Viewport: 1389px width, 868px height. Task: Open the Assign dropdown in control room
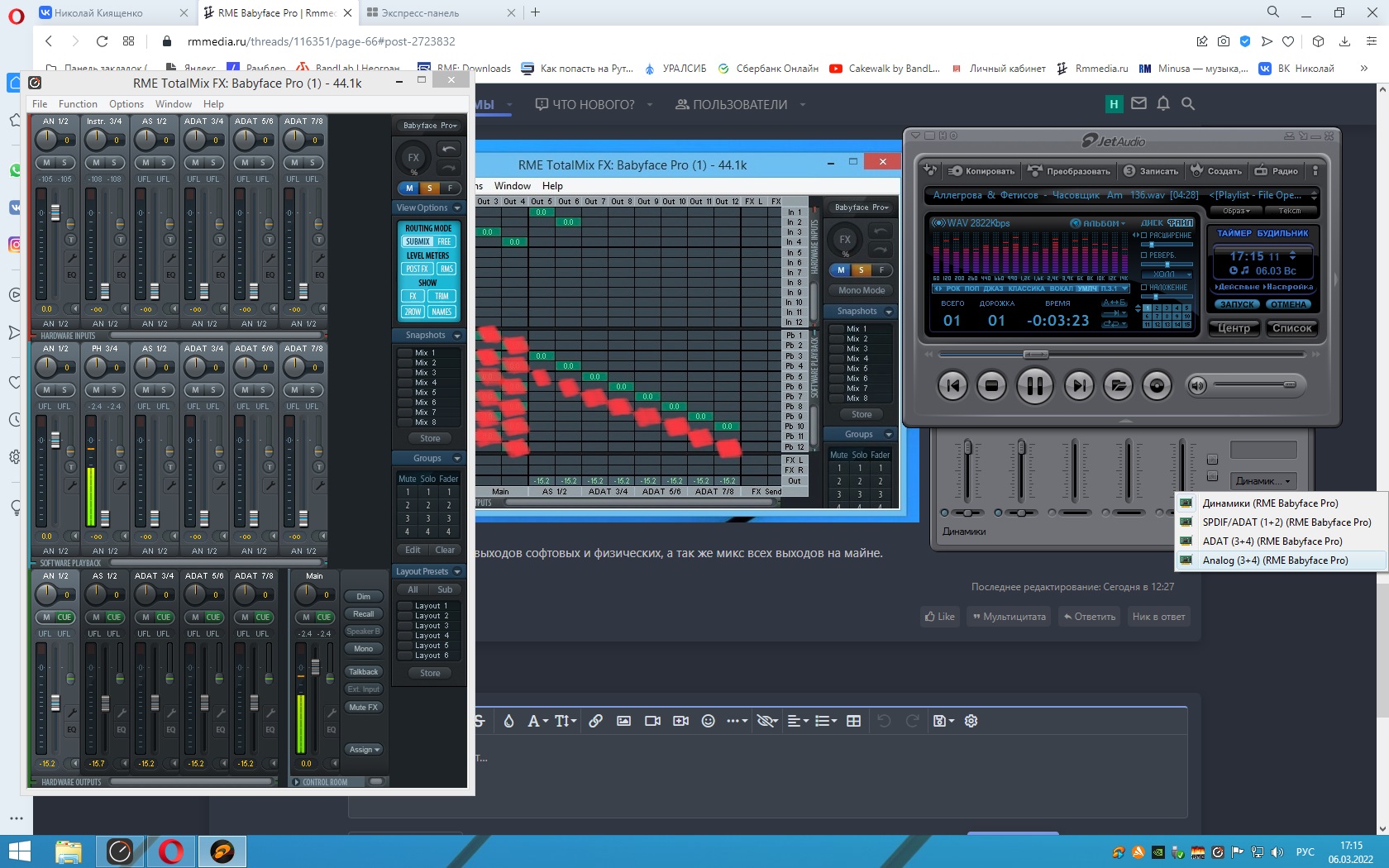pos(364,750)
